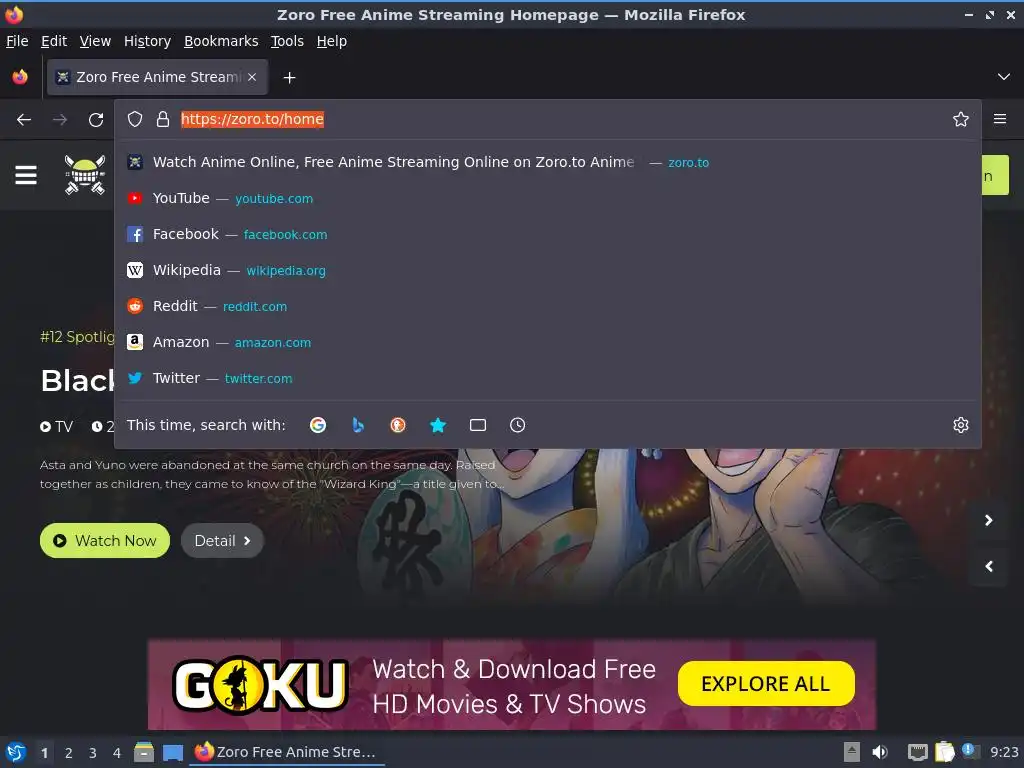Click the Zoro skull logo

[x=85, y=174]
